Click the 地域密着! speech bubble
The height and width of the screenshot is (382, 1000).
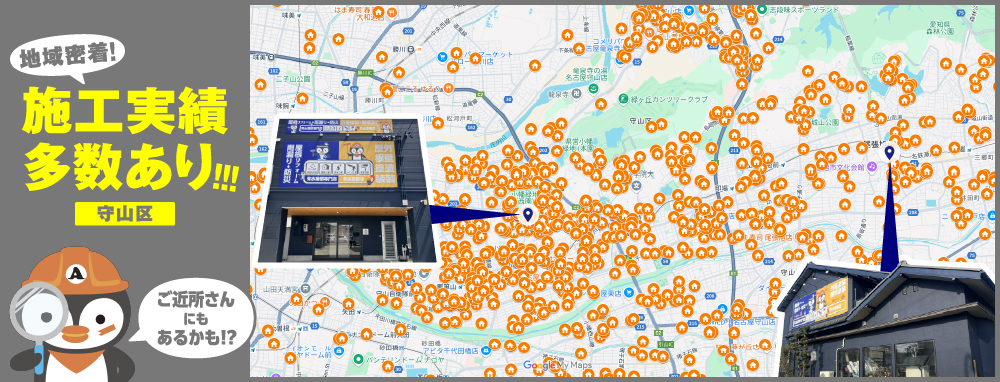point(67,57)
